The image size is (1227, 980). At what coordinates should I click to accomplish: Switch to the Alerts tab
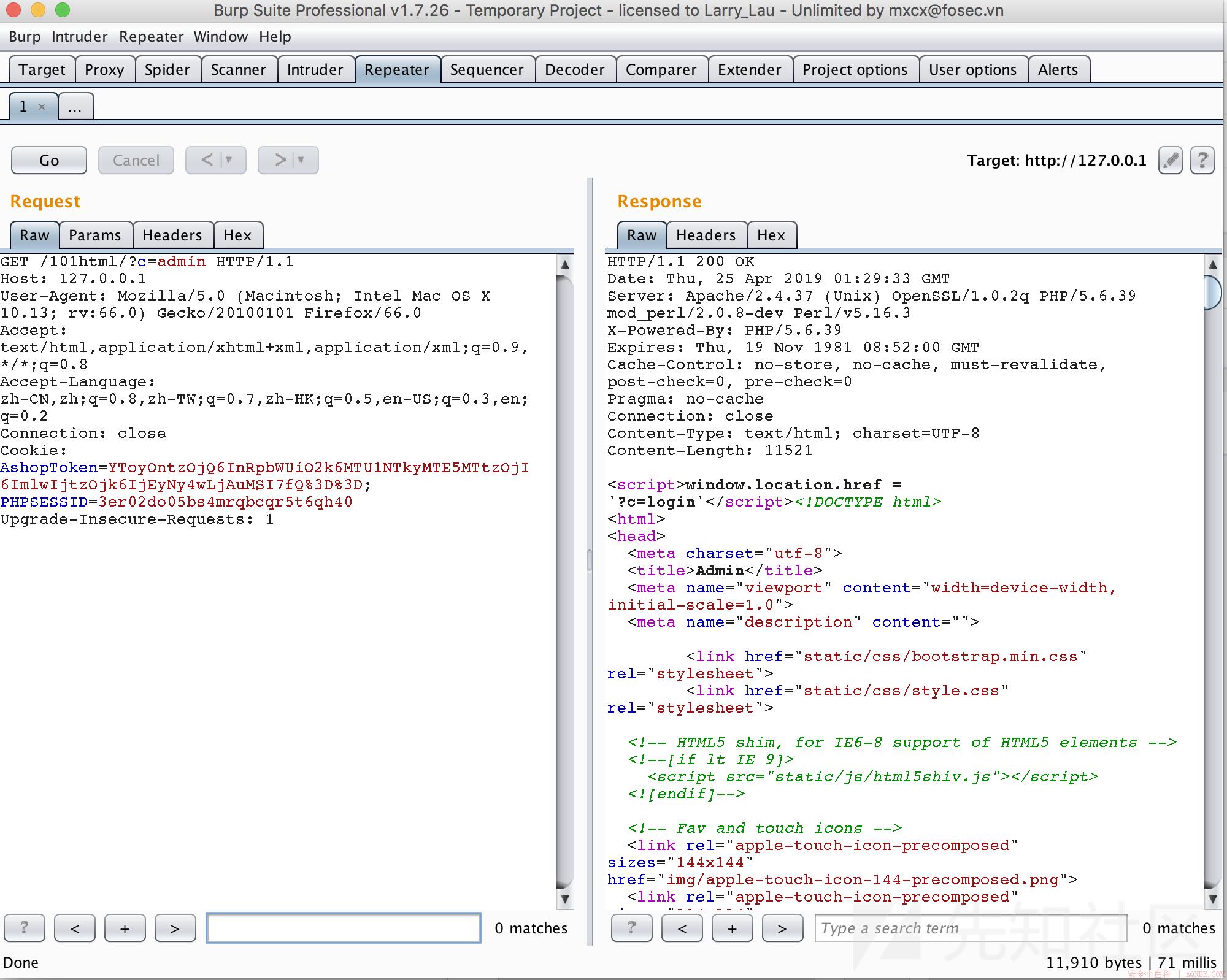click(x=1058, y=70)
